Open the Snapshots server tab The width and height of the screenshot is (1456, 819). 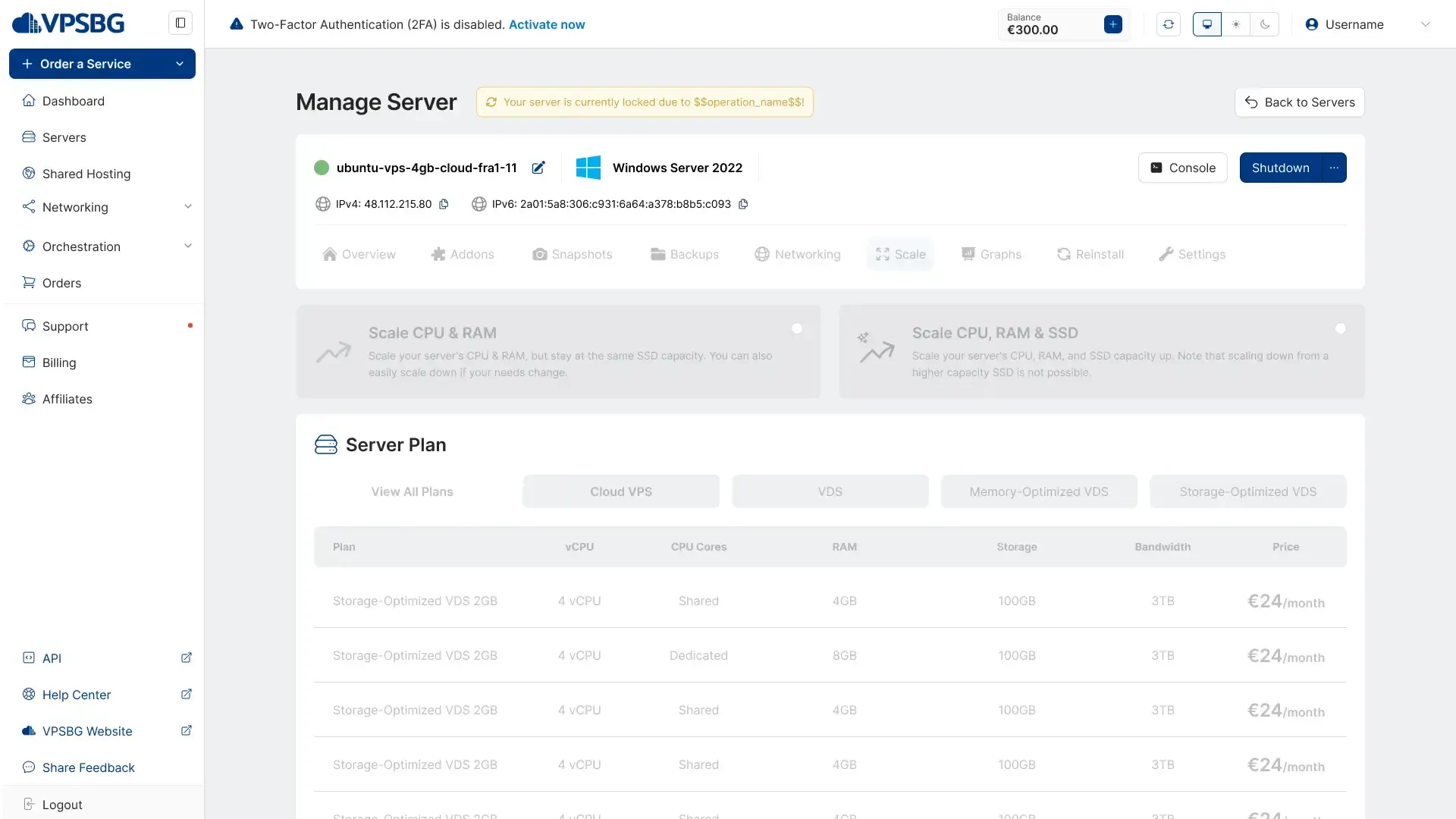pyautogui.click(x=573, y=254)
